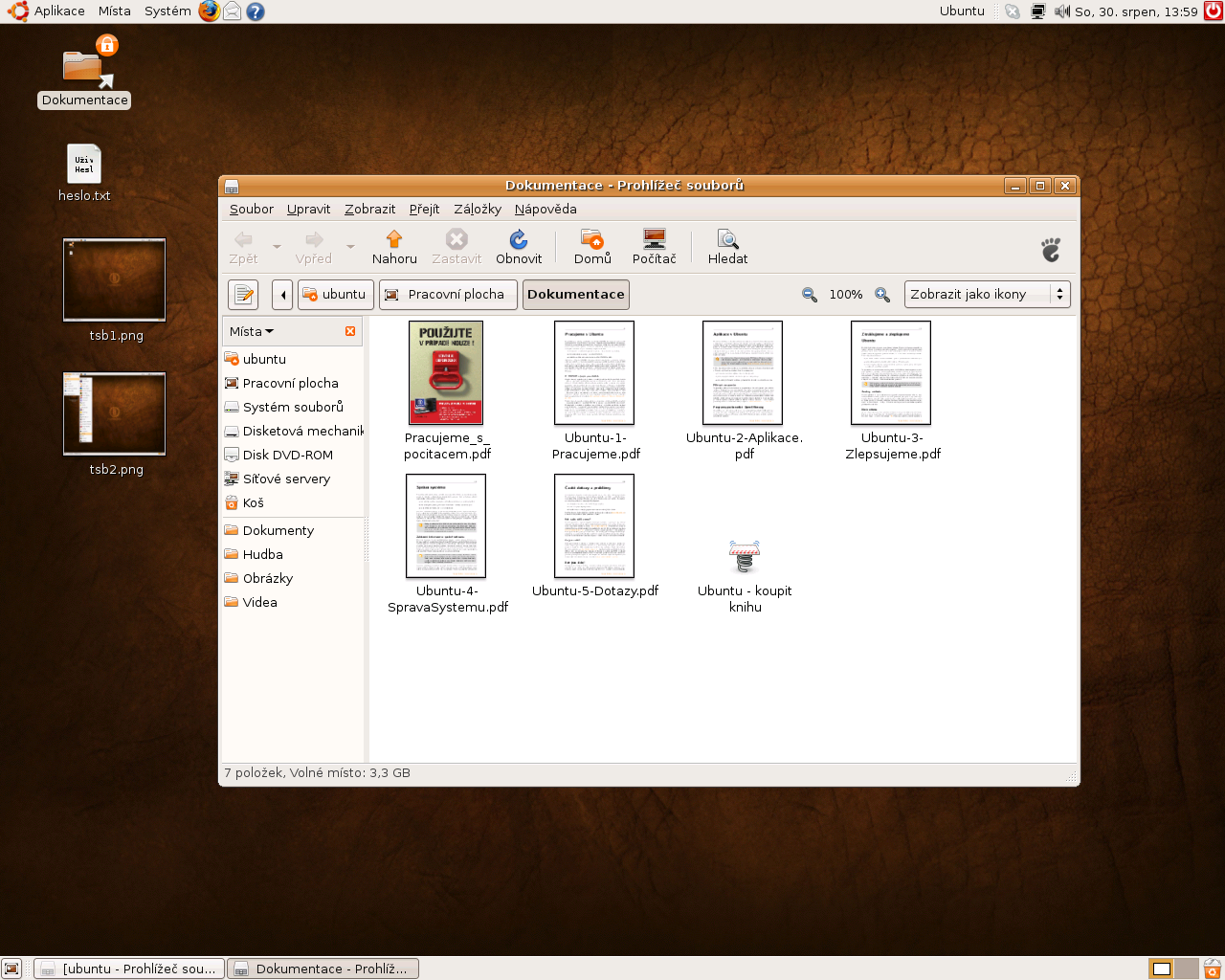Click the zoom out magnifier icon
This screenshot has height=980, width=1225.
810,295
